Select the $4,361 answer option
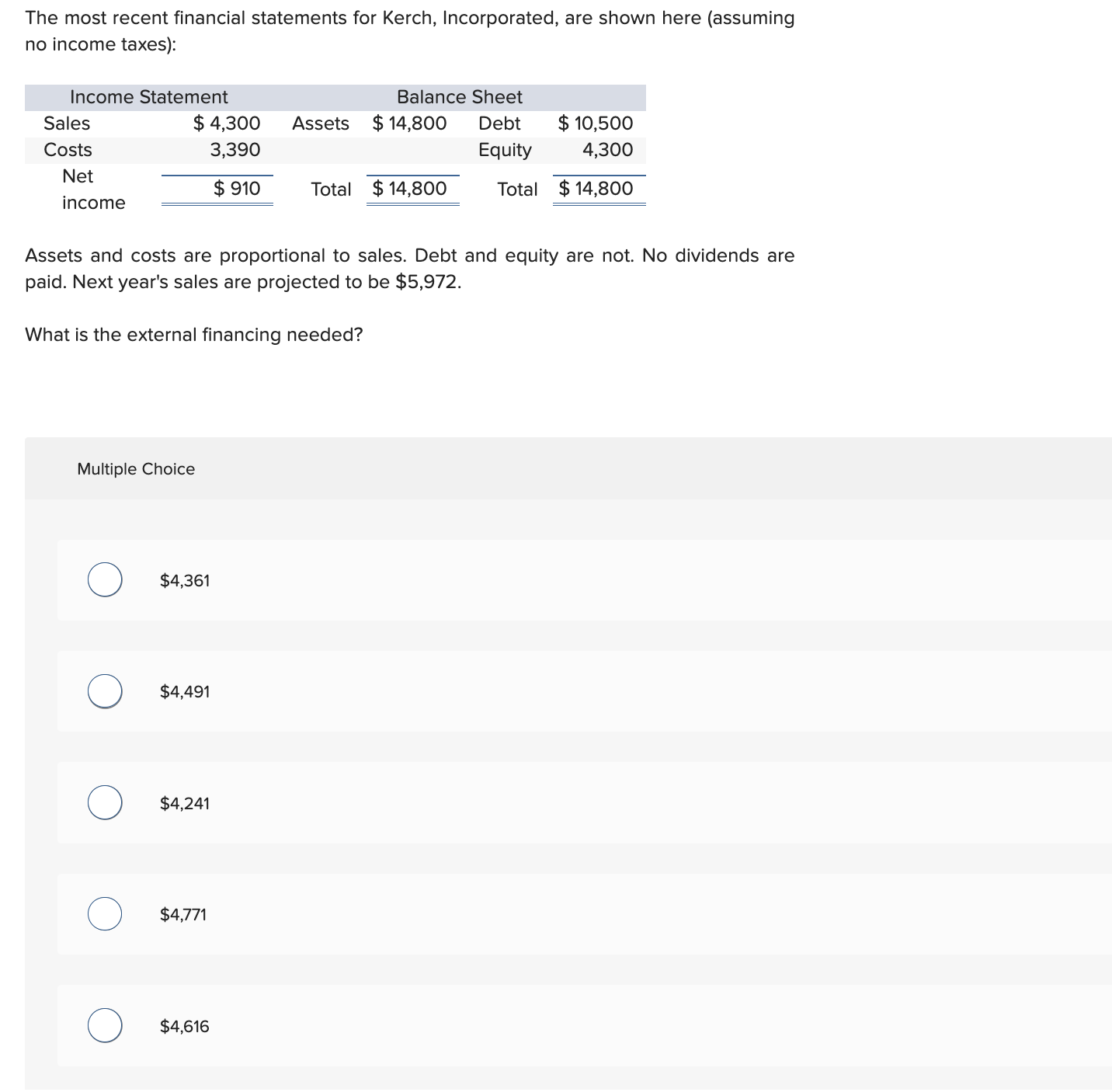 tap(105, 579)
